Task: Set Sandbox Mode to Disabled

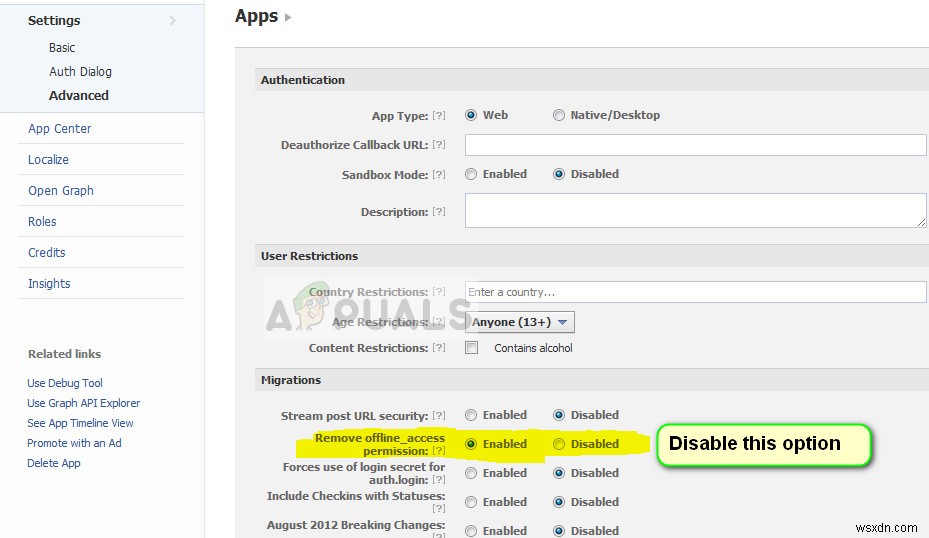Action: (x=559, y=174)
